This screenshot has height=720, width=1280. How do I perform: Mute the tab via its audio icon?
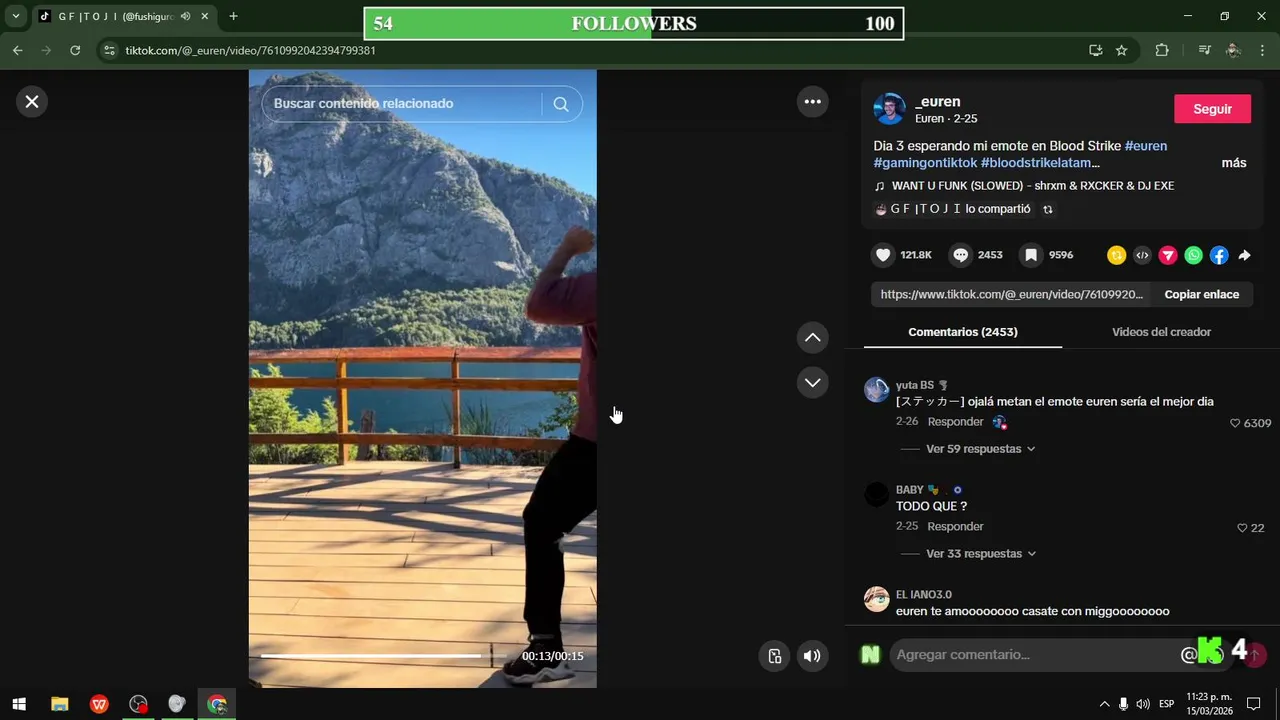(186, 16)
